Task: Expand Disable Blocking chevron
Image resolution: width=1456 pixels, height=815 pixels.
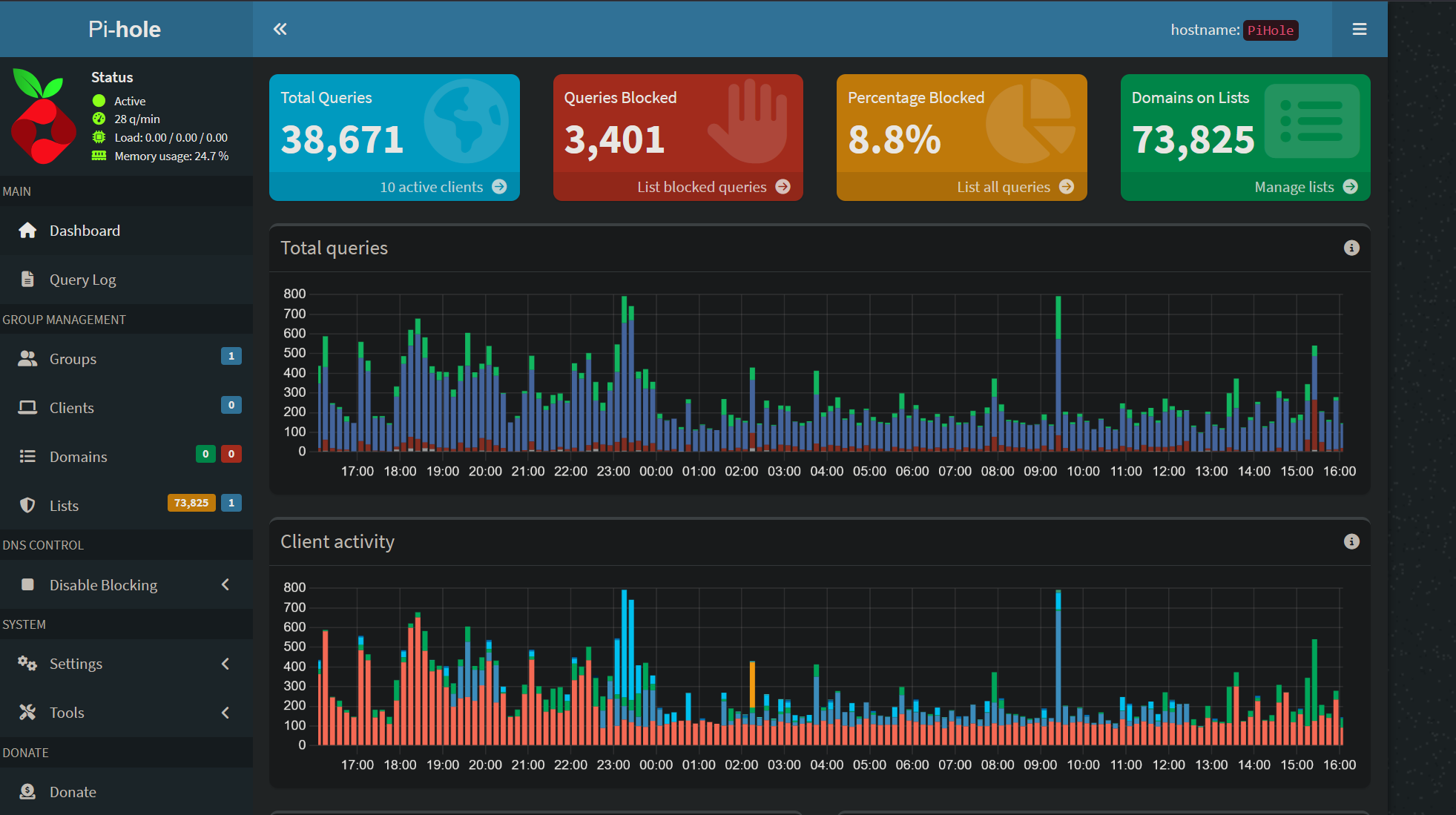Action: tap(225, 585)
